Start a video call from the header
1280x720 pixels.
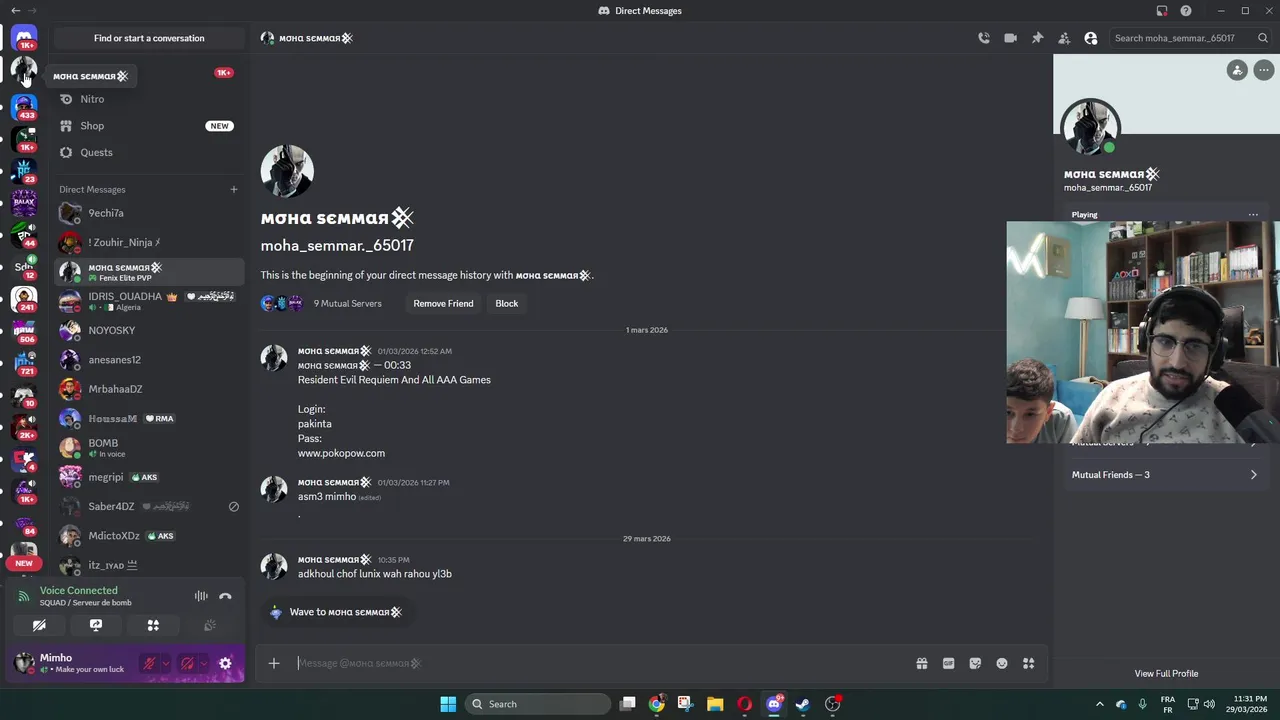1010,38
